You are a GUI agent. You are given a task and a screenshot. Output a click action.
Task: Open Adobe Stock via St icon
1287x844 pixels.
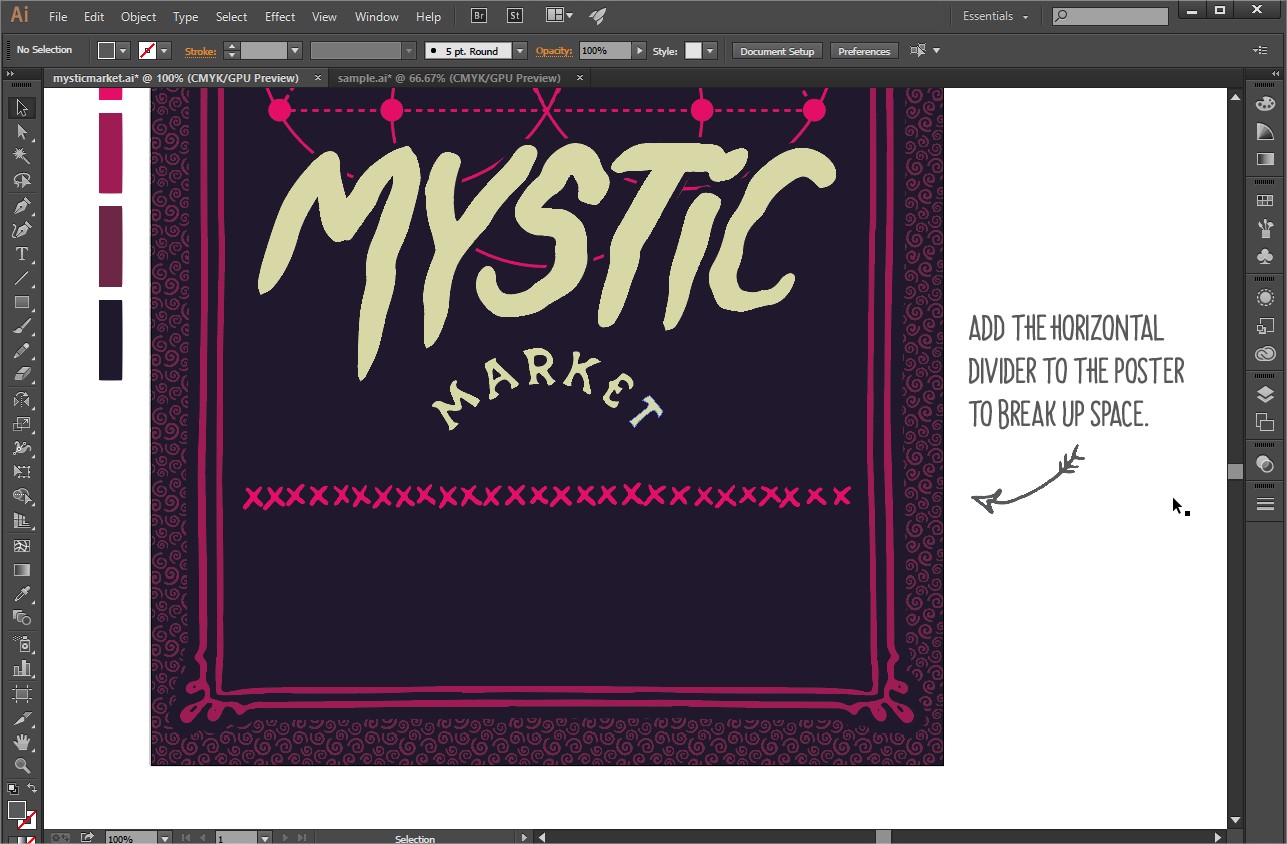[x=514, y=16]
